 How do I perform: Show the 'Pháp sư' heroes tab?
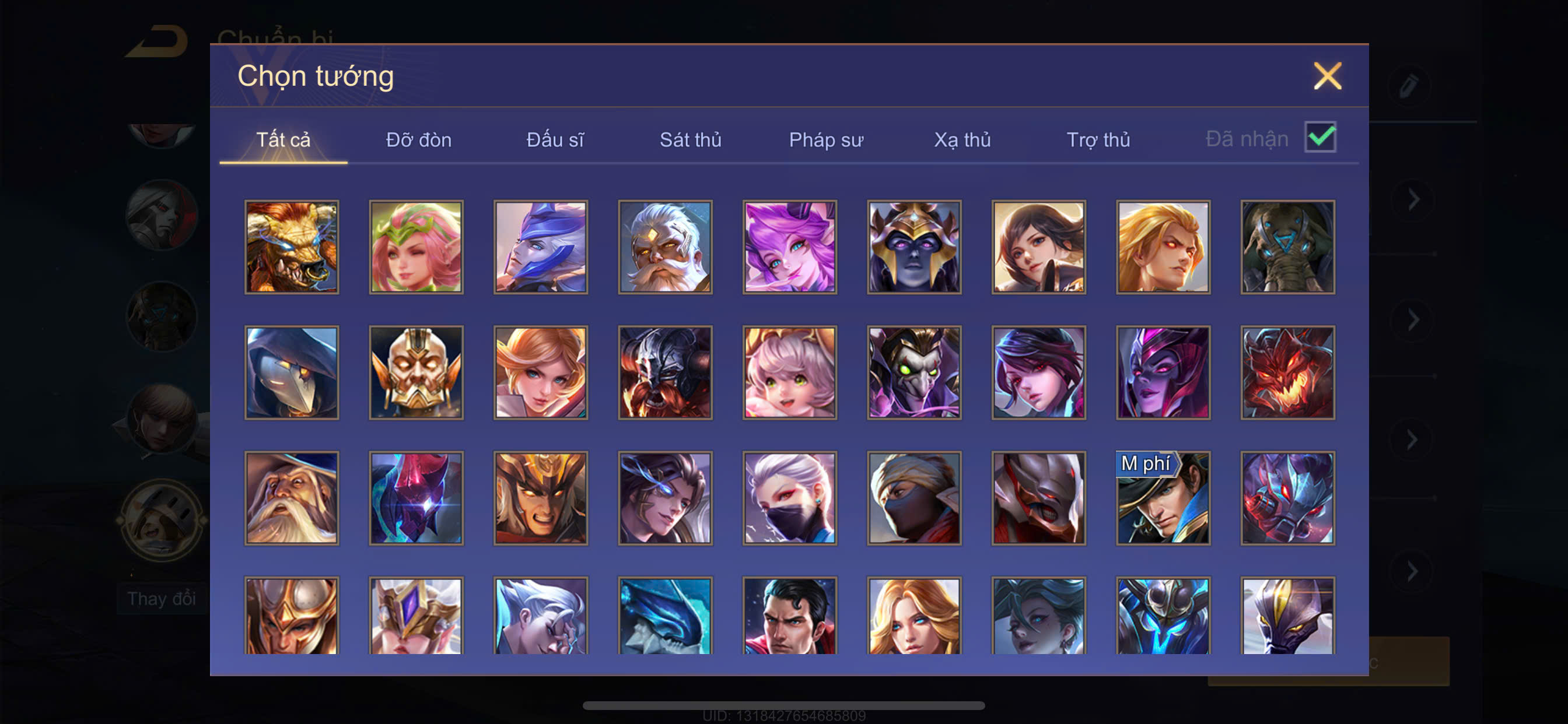point(826,140)
